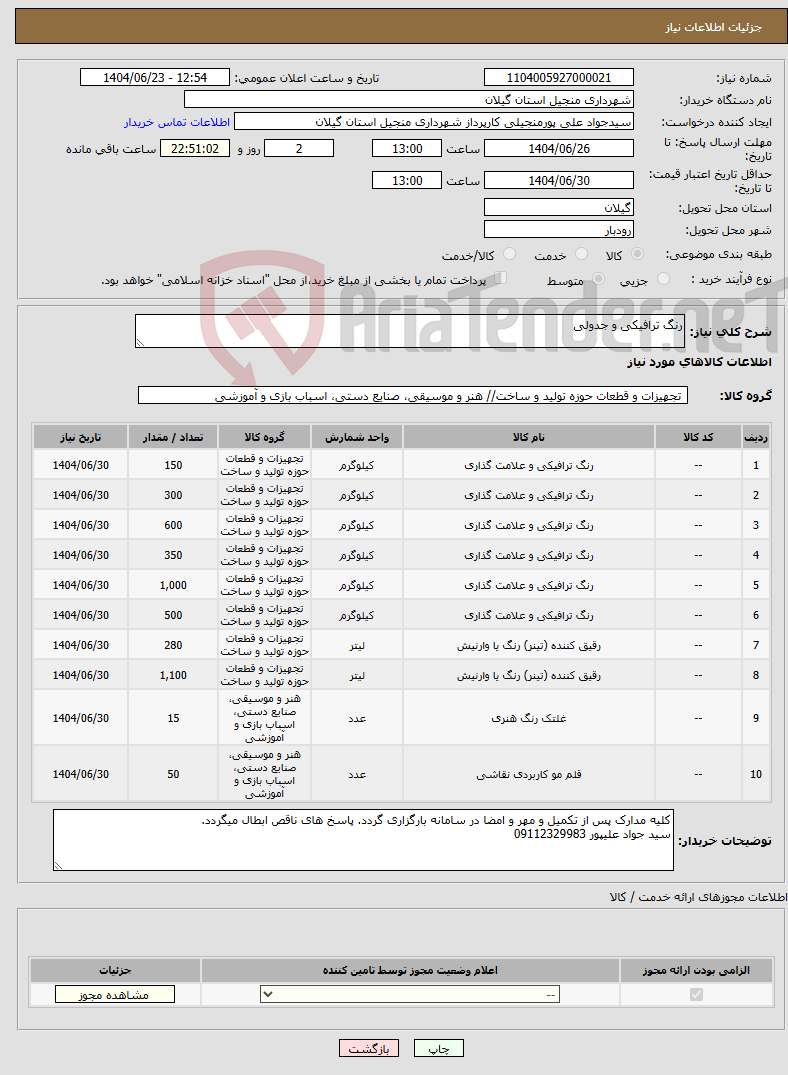Click quantity 50 in row 10

click(x=173, y=774)
